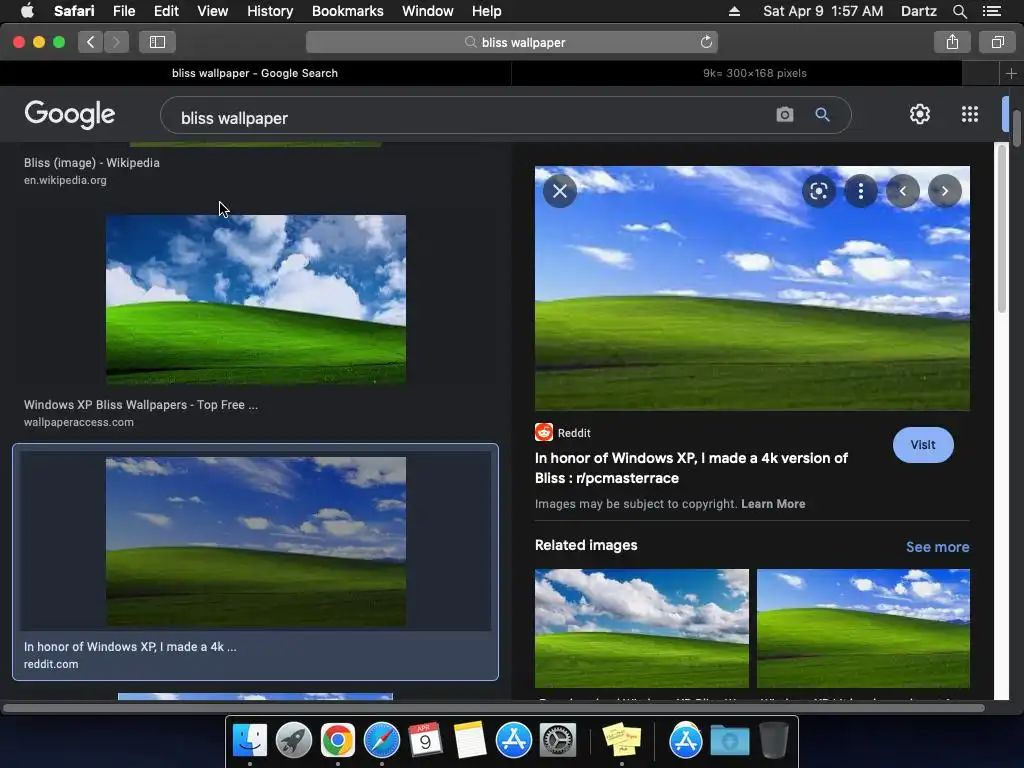Viewport: 1024px width, 768px height.
Task: Open the Edit menu
Action: coord(166,11)
